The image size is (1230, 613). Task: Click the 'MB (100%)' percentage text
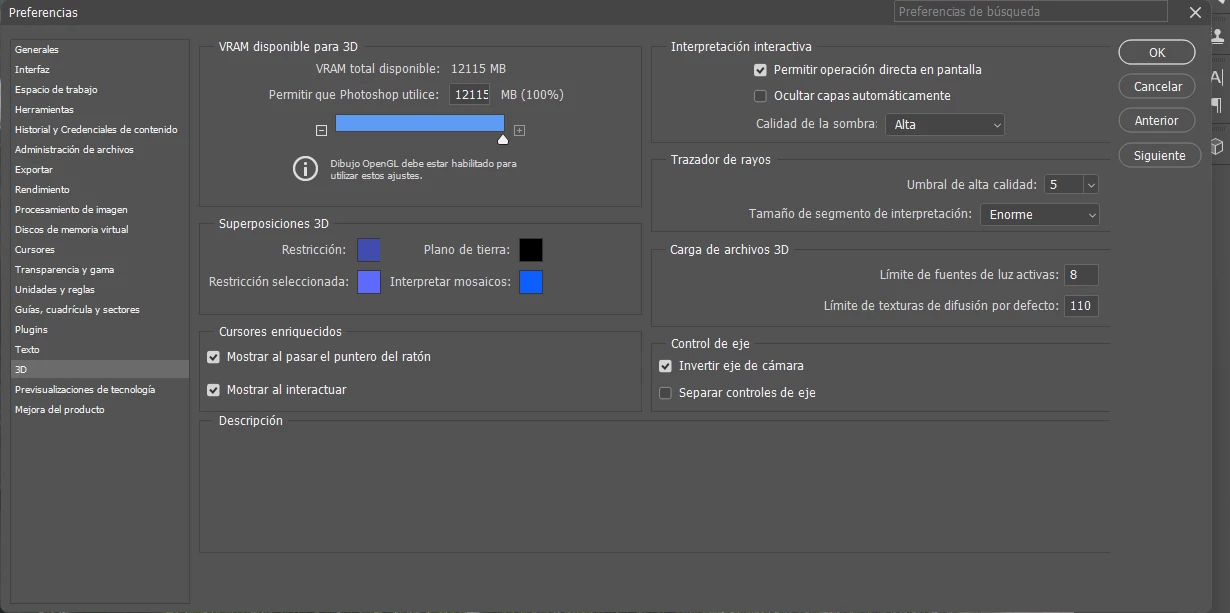(x=532, y=95)
